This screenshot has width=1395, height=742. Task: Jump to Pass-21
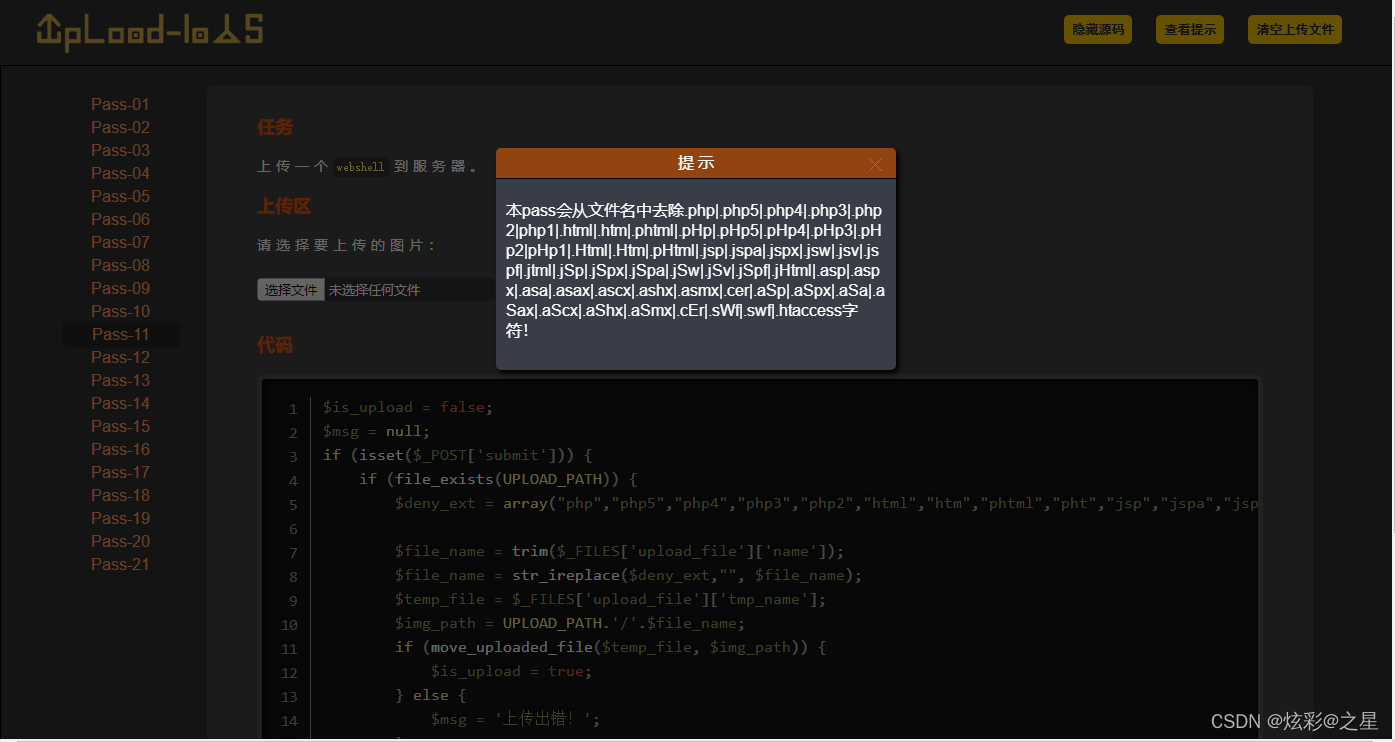click(120, 564)
